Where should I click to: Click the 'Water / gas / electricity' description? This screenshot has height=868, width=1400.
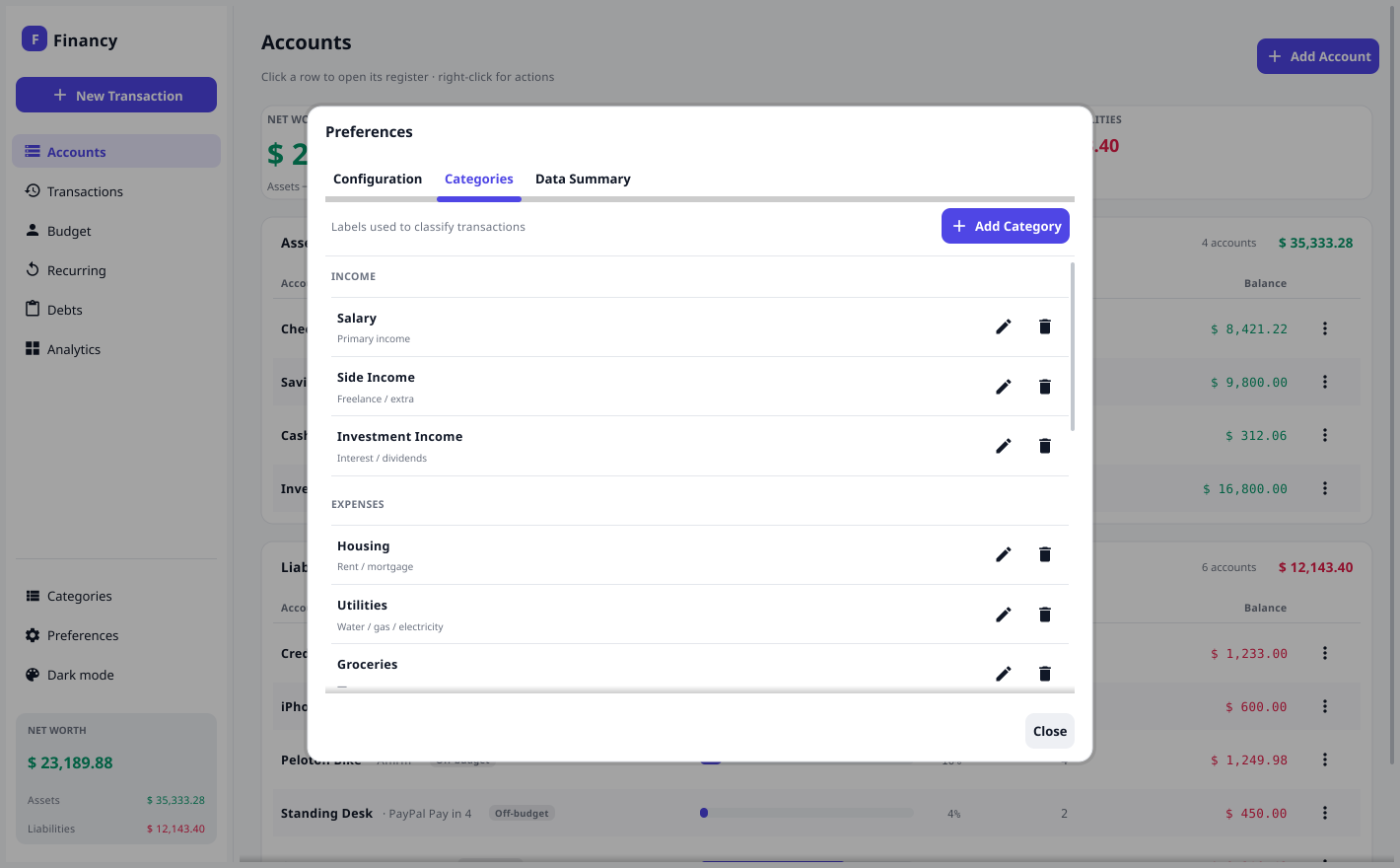(389, 626)
